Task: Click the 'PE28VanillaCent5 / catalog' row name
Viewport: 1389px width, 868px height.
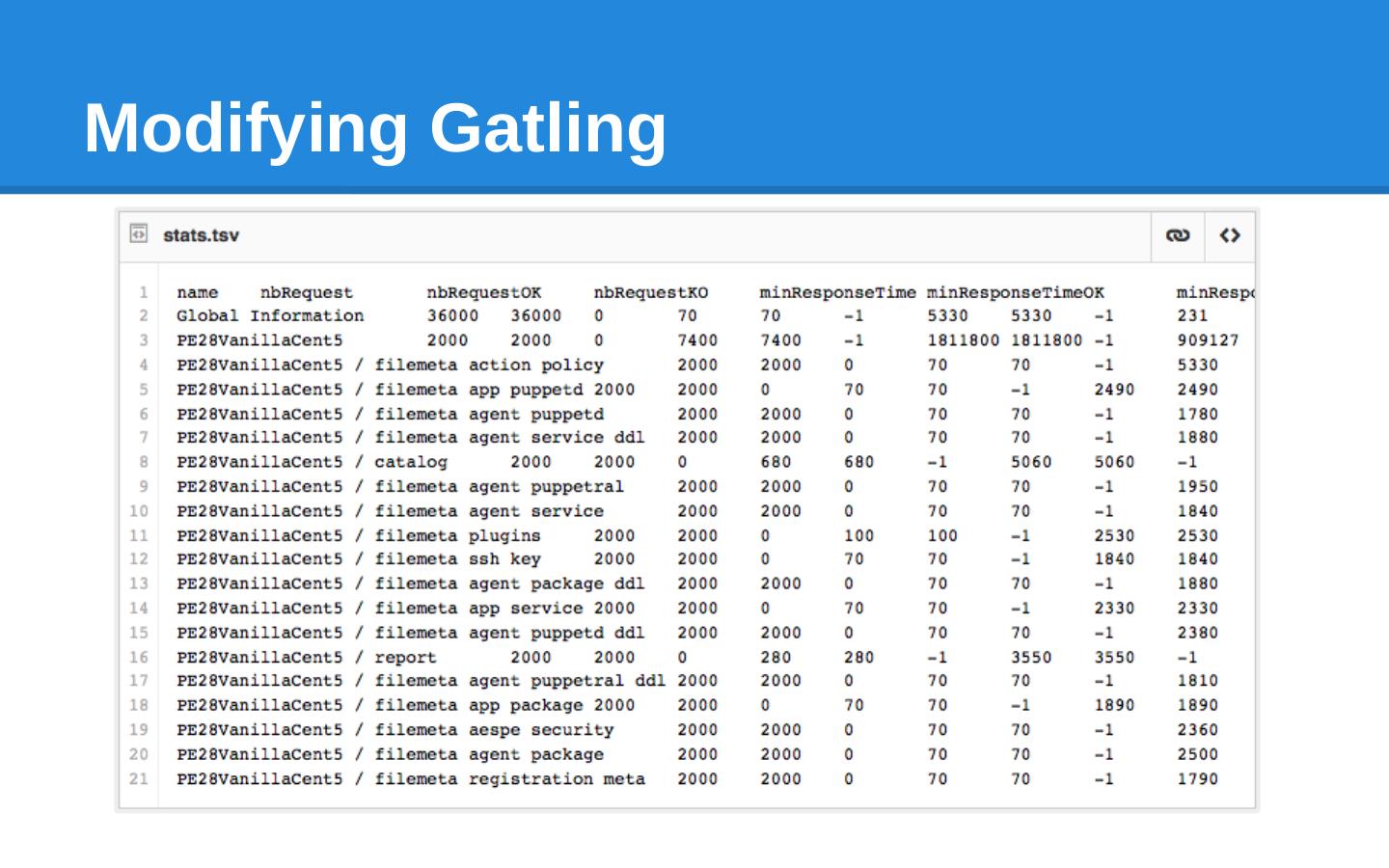Action: pos(312,462)
